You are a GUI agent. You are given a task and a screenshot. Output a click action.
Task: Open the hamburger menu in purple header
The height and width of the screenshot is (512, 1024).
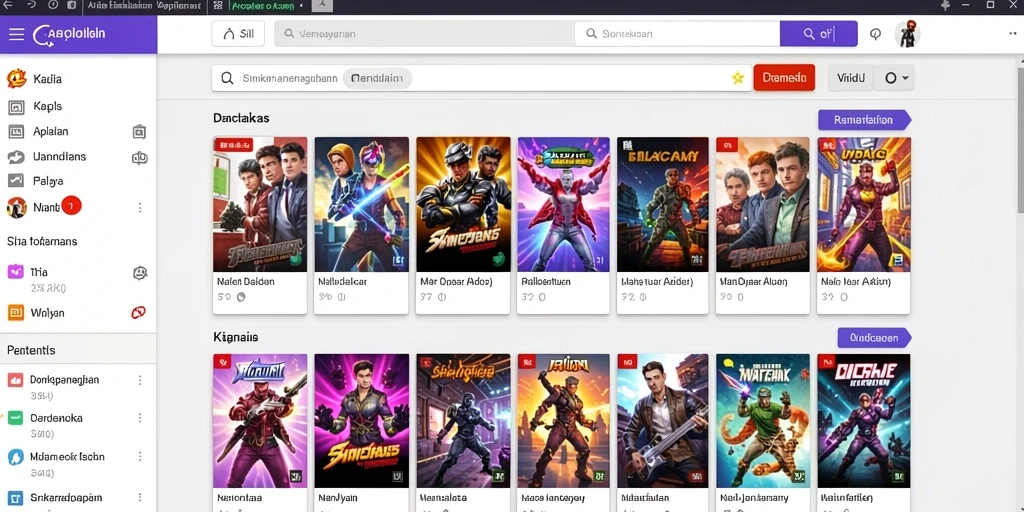click(x=16, y=34)
